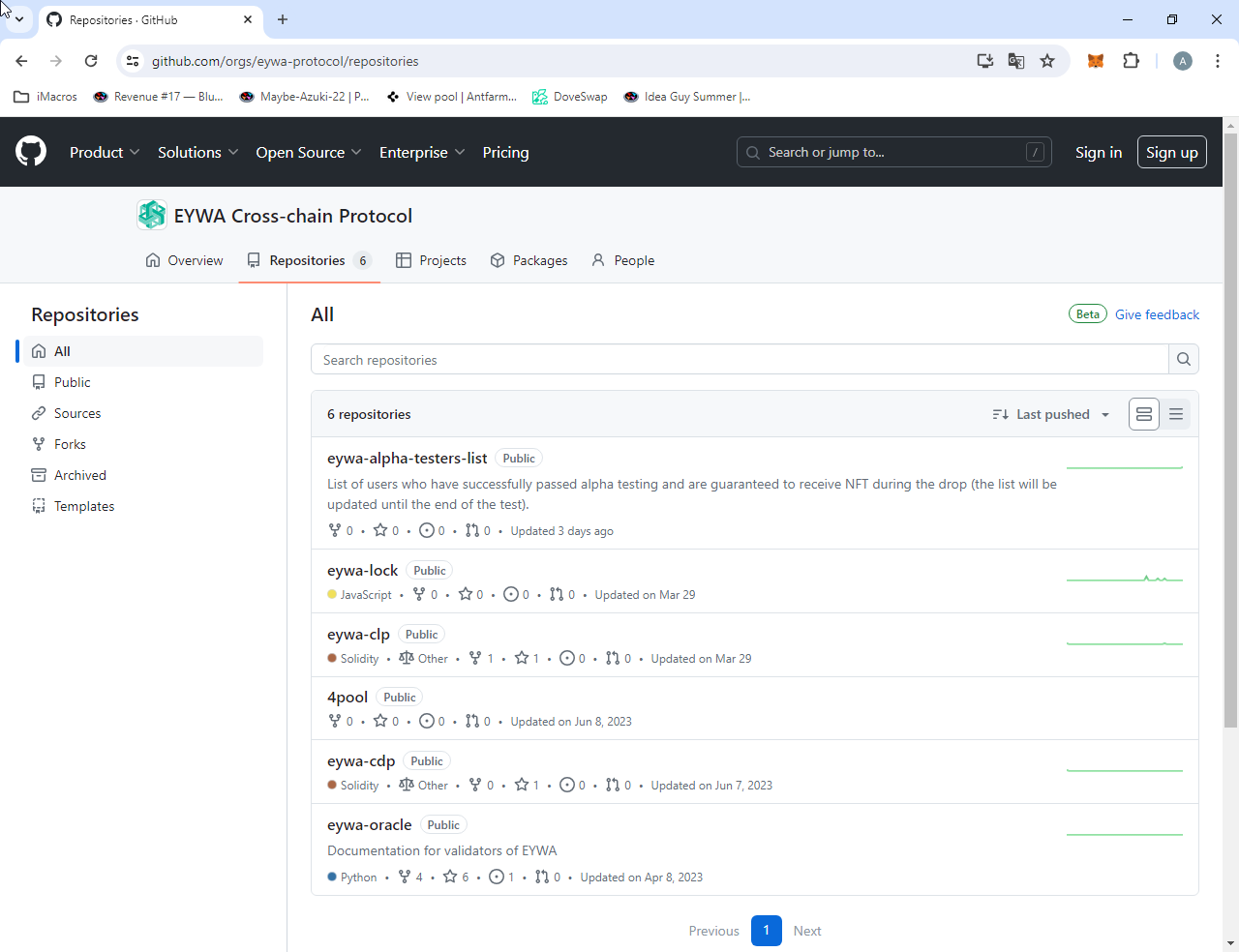Expand the Open Source menu
The width and height of the screenshot is (1239, 952).
pos(308,152)
